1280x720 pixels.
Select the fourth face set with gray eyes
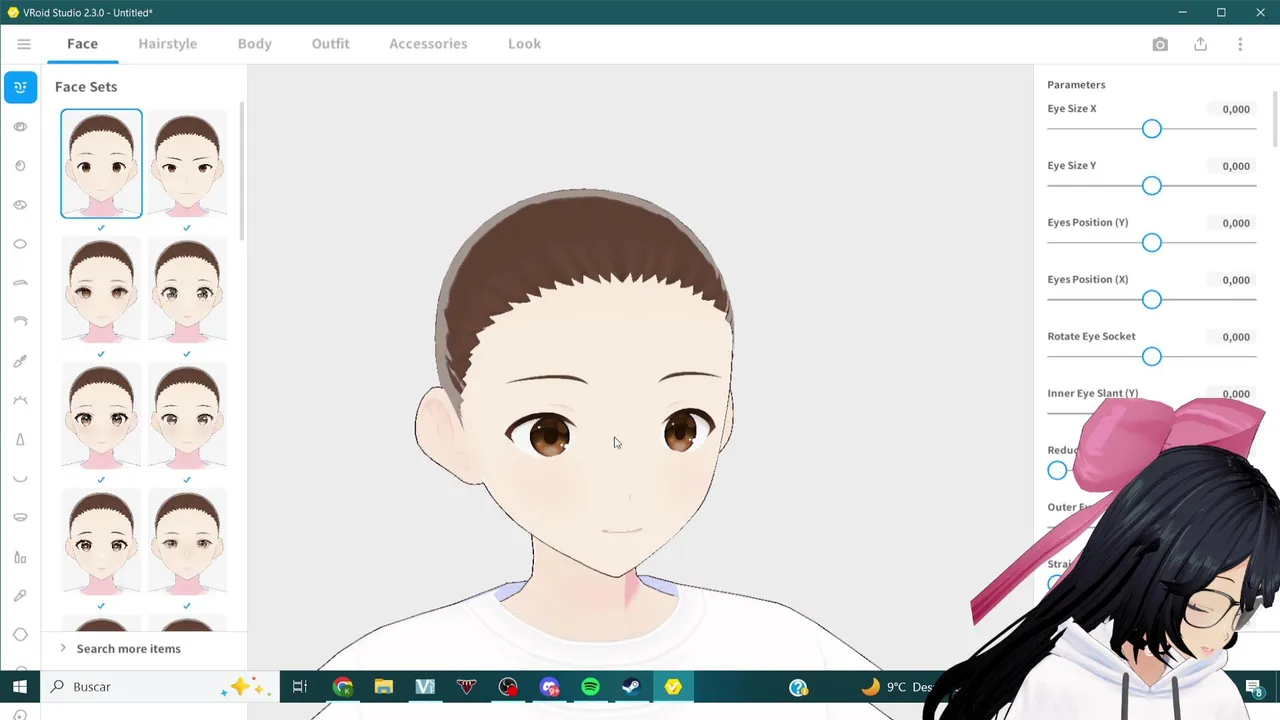point(187,289)
